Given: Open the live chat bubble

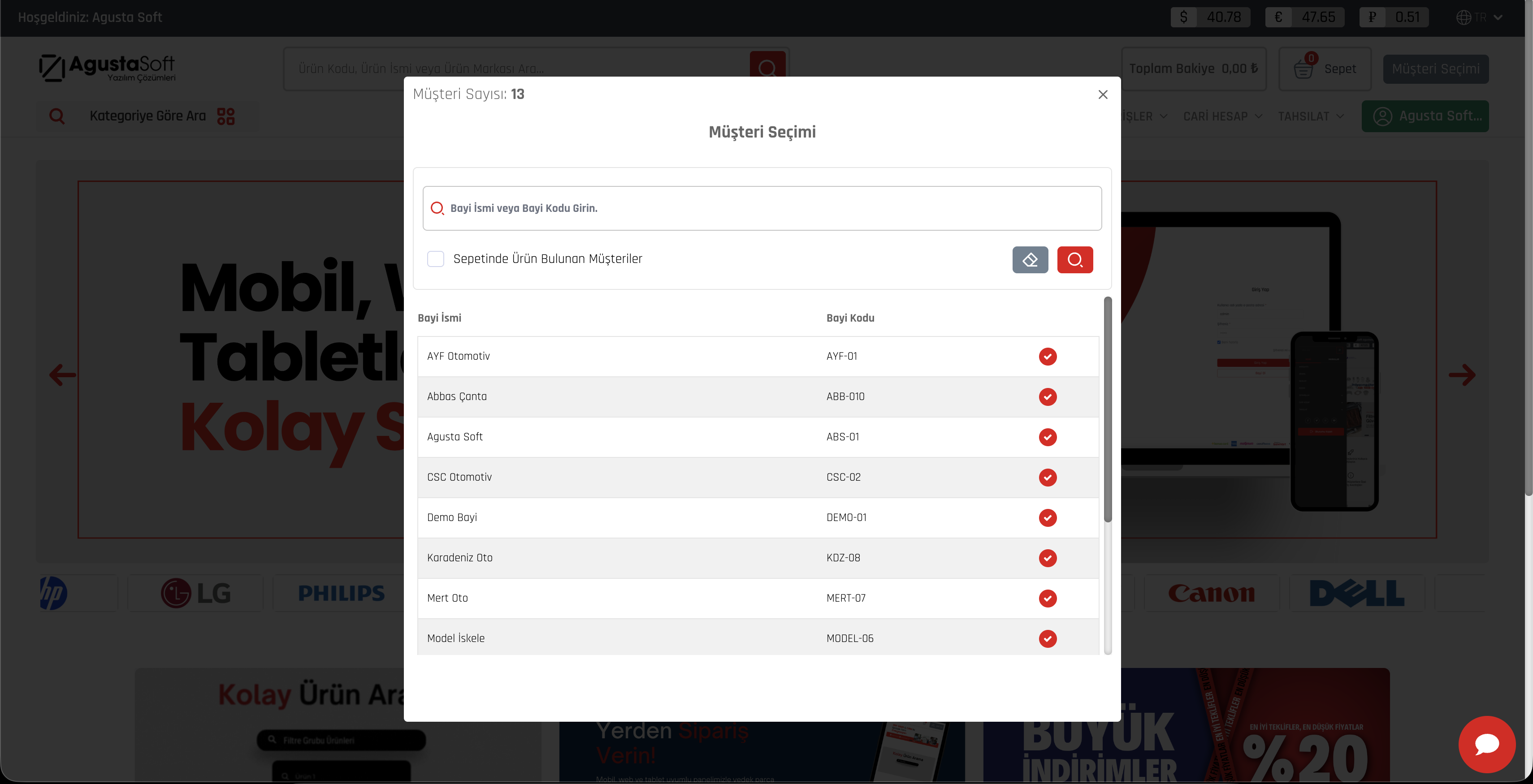Looking at the screenshot, I should pyautogui.click(x=1486, y=744).
